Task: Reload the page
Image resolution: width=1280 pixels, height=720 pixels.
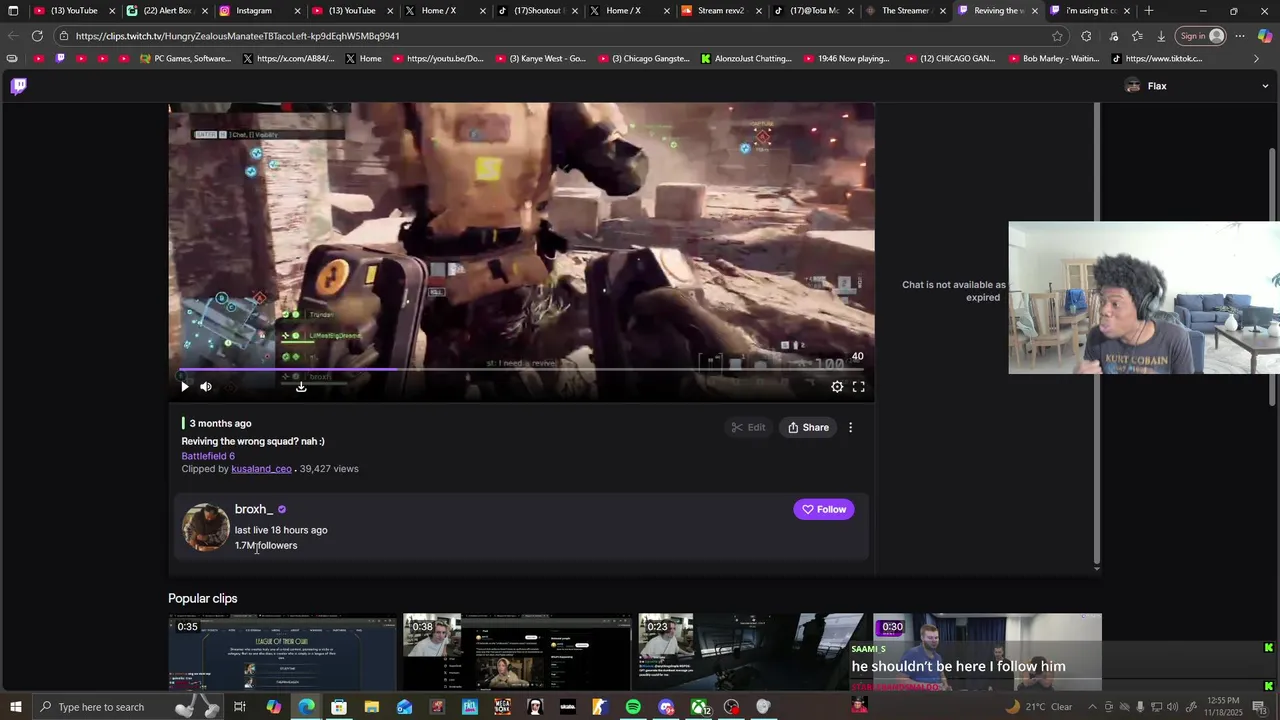Action: click(37, 36)
